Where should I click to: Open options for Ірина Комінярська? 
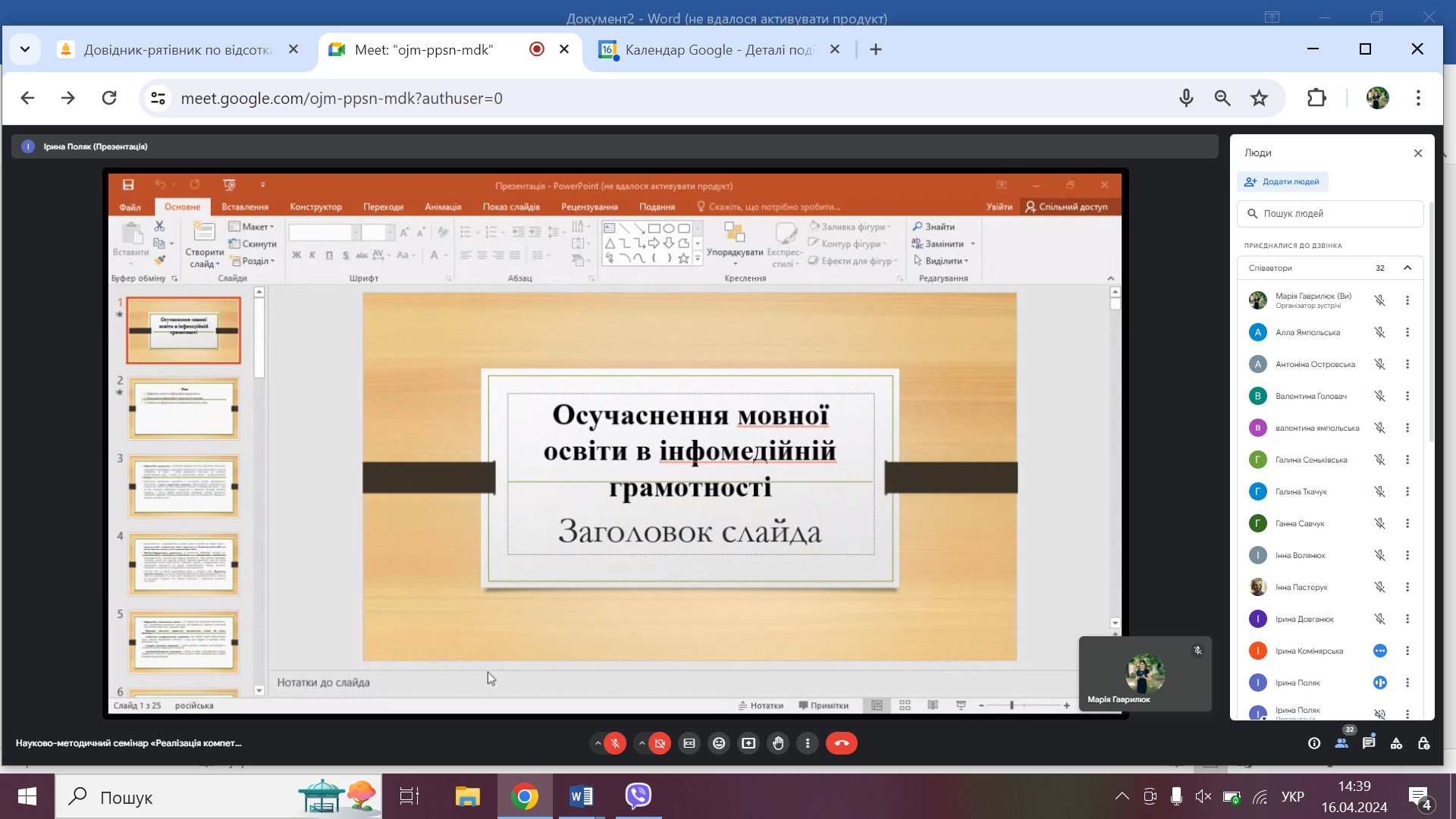[x=1407, y=651]
